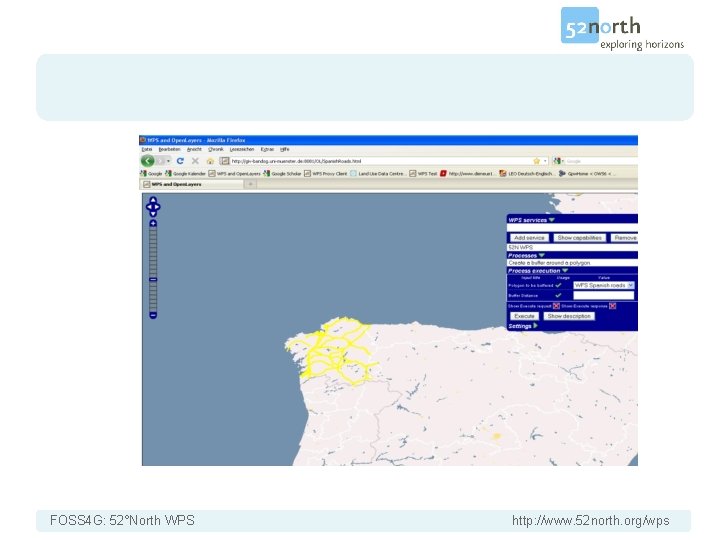720x540 pixels.
Task: Open the WPS Spanish roads dropdown
Action: pyautogui.click(x=604, y=285)
